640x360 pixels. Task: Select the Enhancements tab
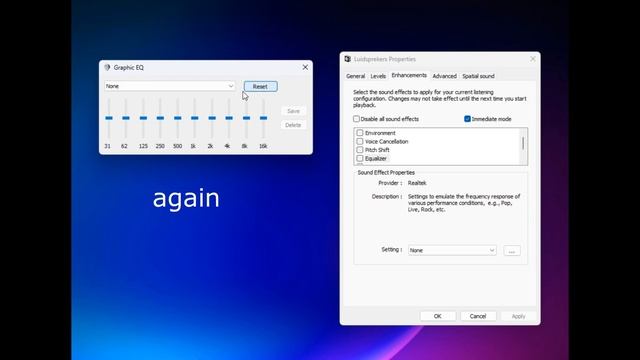pyautogui.click(x=409, y=76)
